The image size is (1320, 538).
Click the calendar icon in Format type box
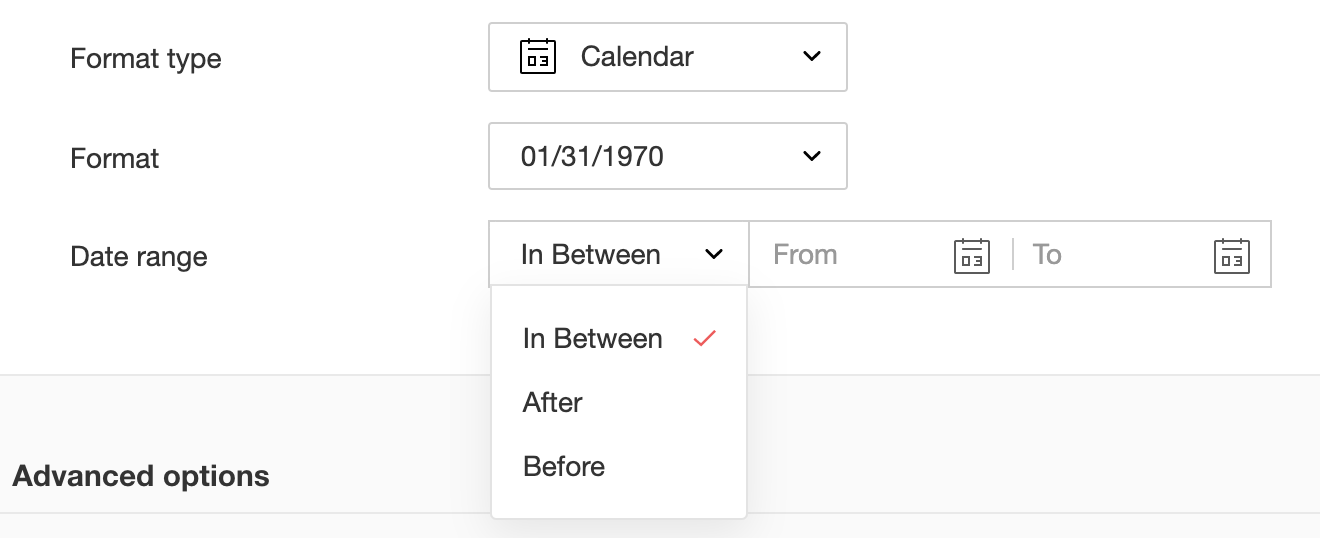click(538, 57)
